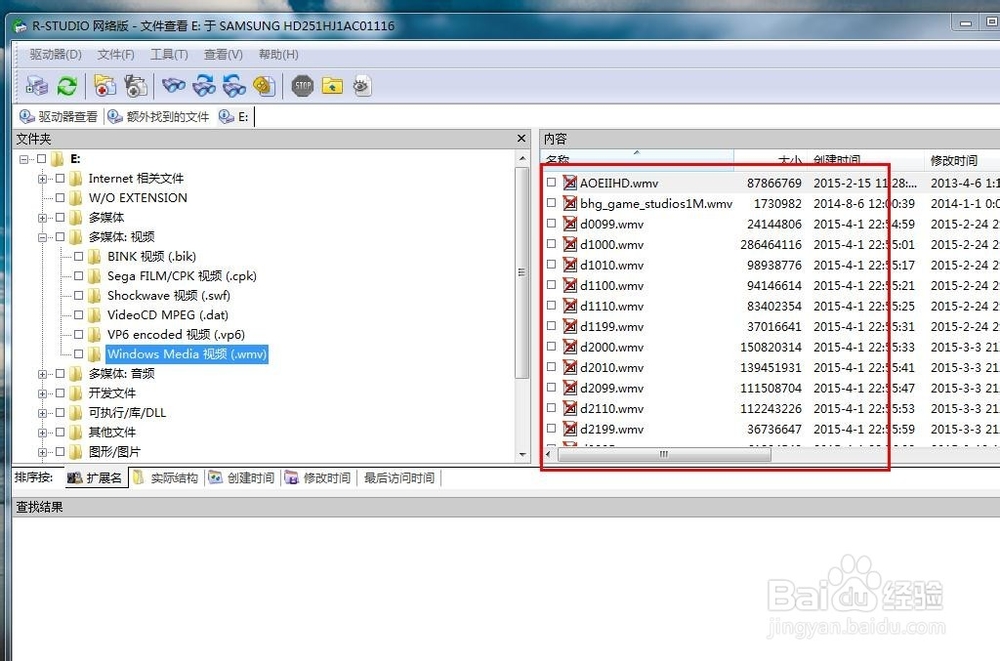
Task: Tick the Windows Media 视频 (.wmv) checkbox
Action: [78, 354]
